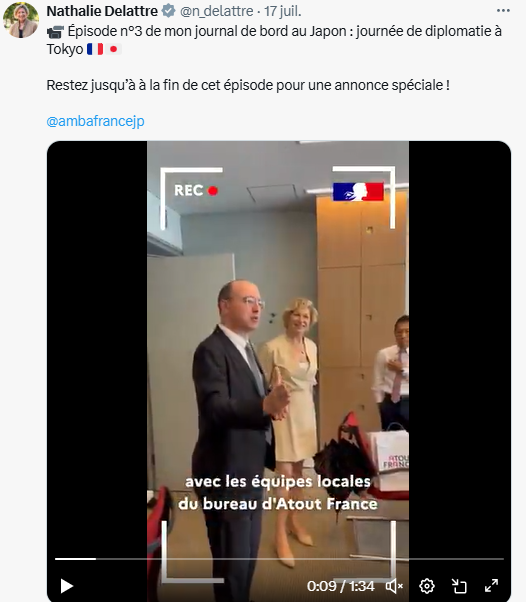This screenshot has width=526, height=602.
Task: Play the video with the play button
Action: point(67,586)
